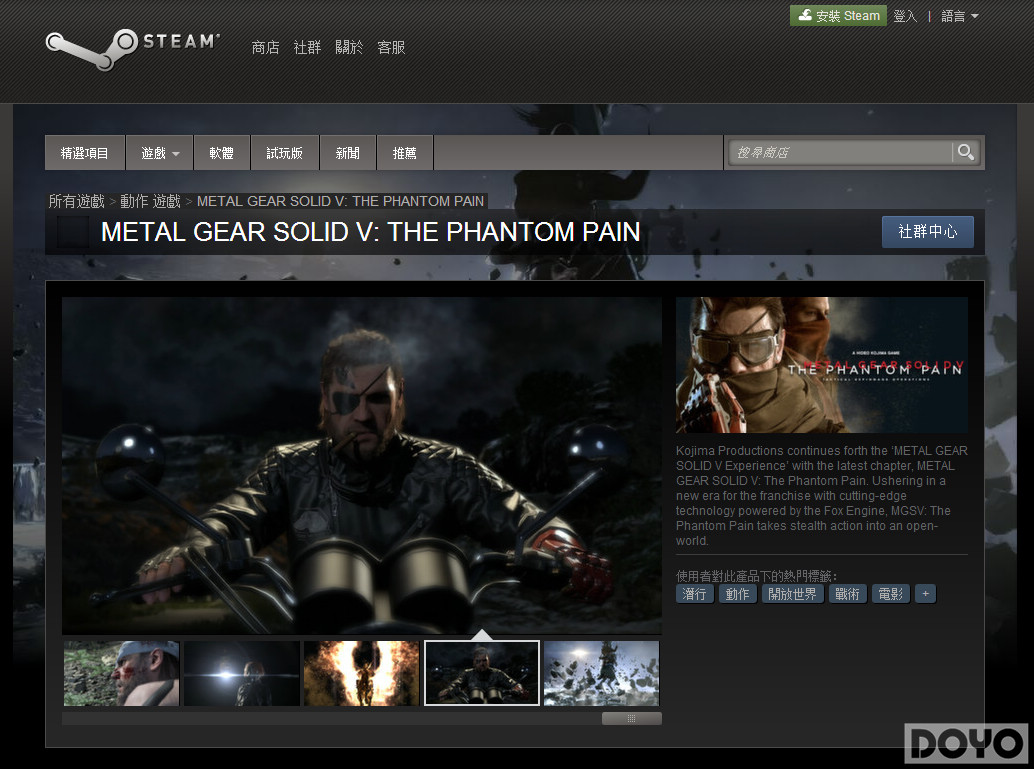Screen dimensions: 1034x769
Task: Select the 精選項目 featured tab
Action: tap(84, 153)
